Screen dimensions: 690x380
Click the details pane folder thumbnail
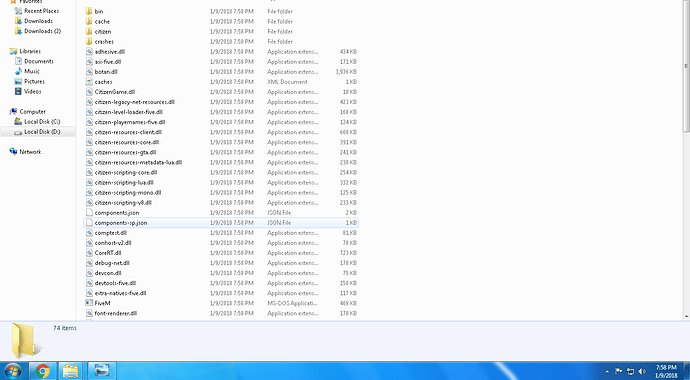click(26, 340)
